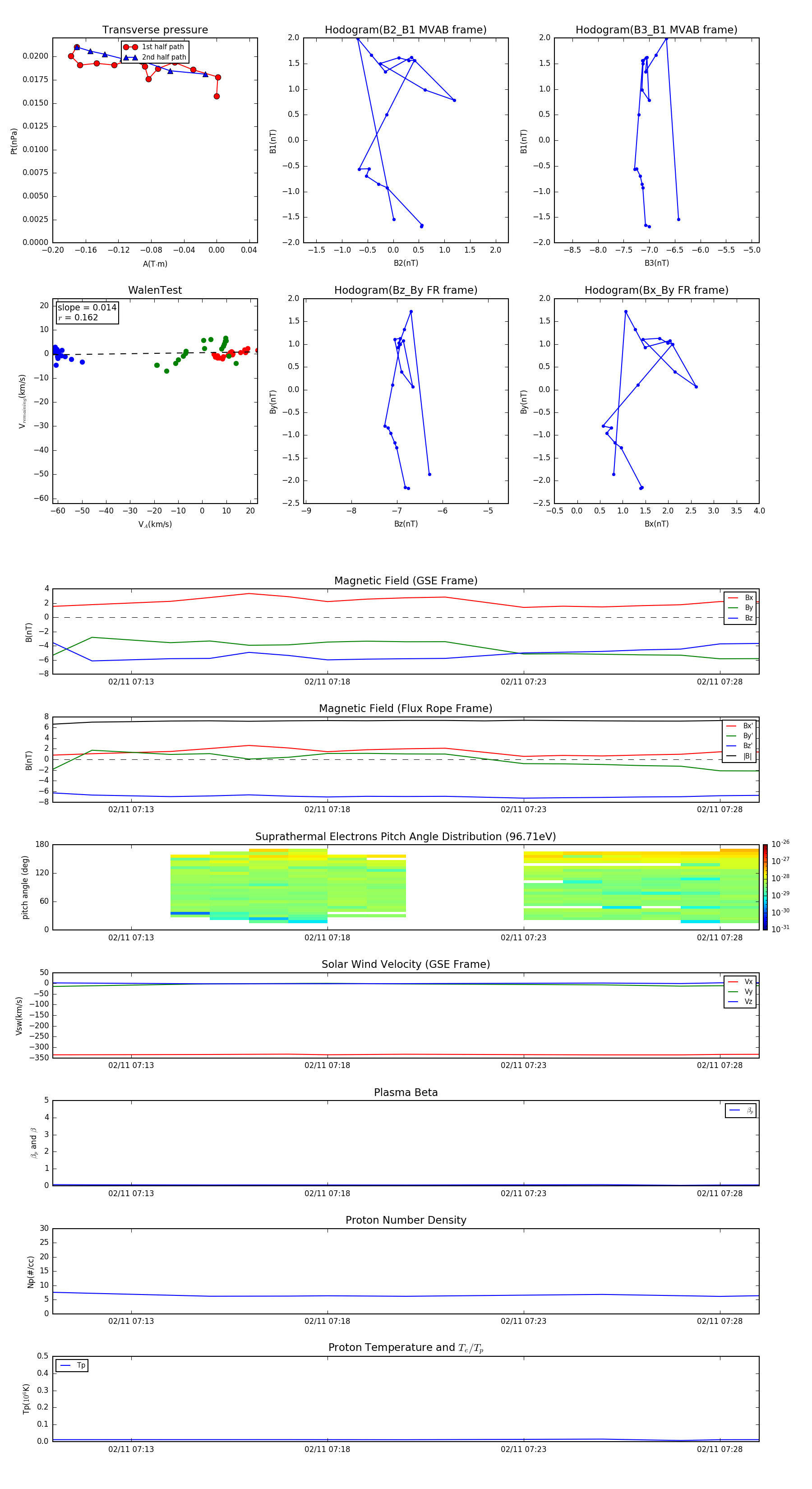The image size is (812, 1489).
Task: Click the 'V_remaining(km/s)' y-axis label
Action: pos(23,401)
